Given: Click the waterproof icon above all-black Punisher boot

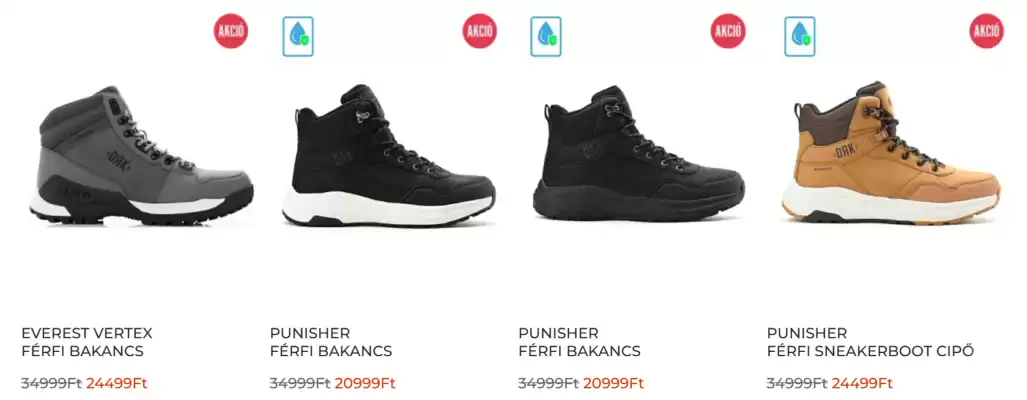Looking at the screenshot, I should (546, 36).
